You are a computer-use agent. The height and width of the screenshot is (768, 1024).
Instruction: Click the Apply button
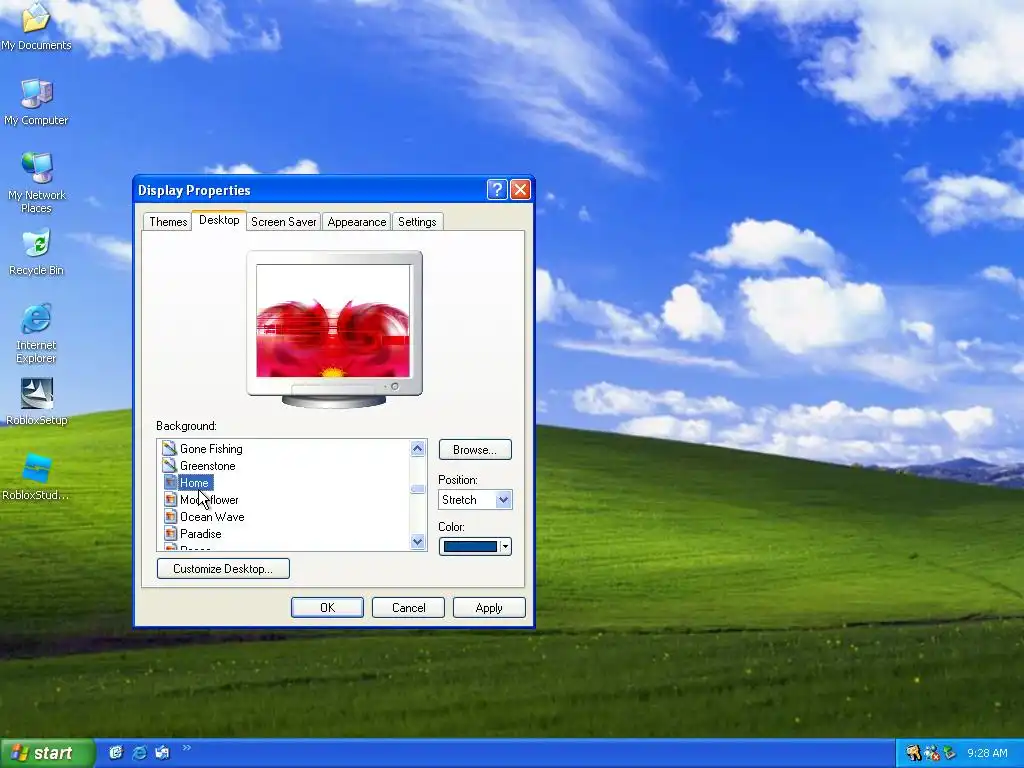coord(489,607)
